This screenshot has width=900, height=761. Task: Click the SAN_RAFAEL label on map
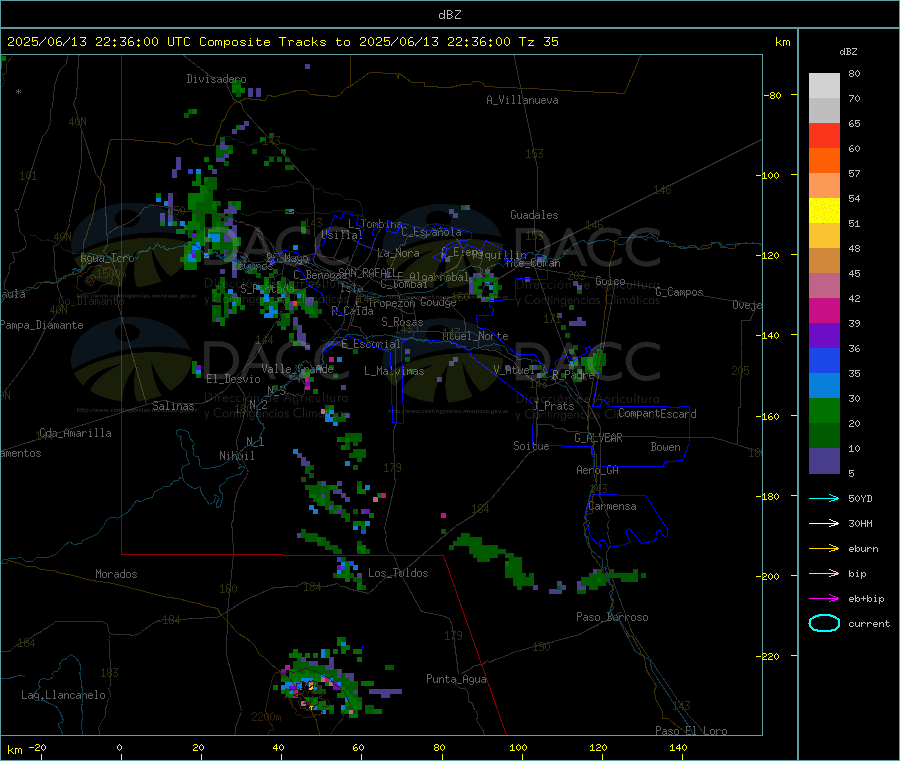pyautogui.click(x=367, y=272)
